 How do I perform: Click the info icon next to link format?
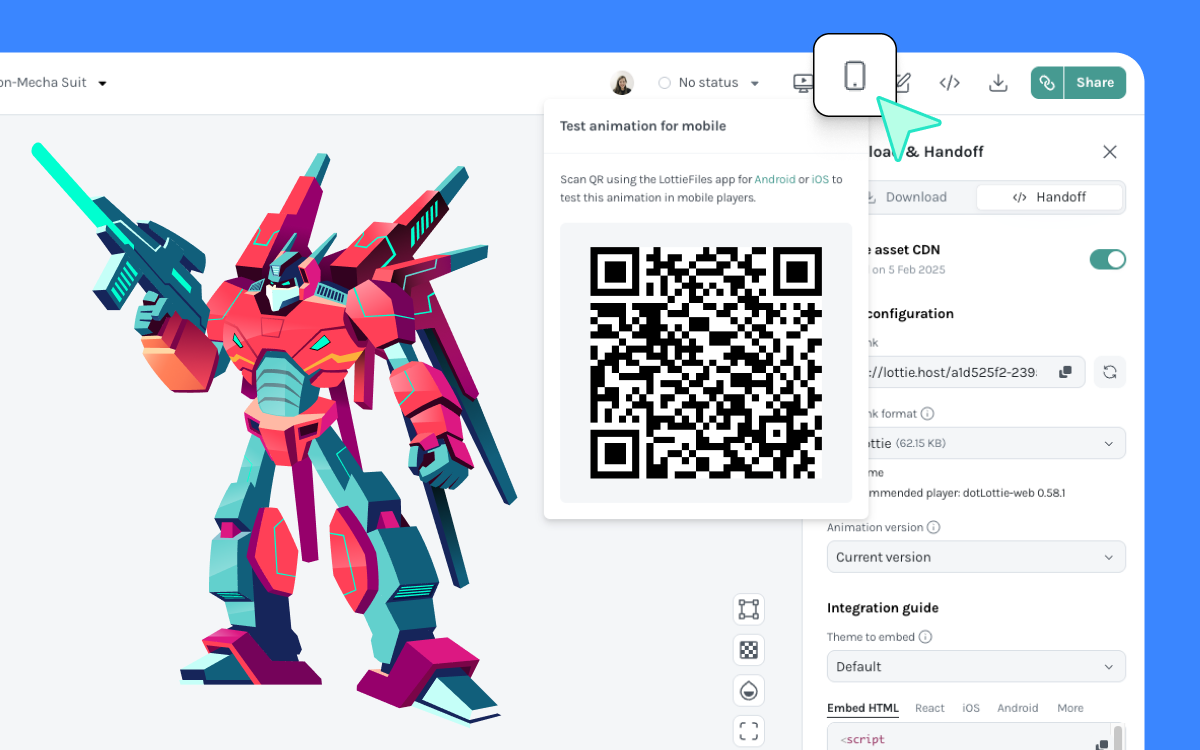[927, 414]
